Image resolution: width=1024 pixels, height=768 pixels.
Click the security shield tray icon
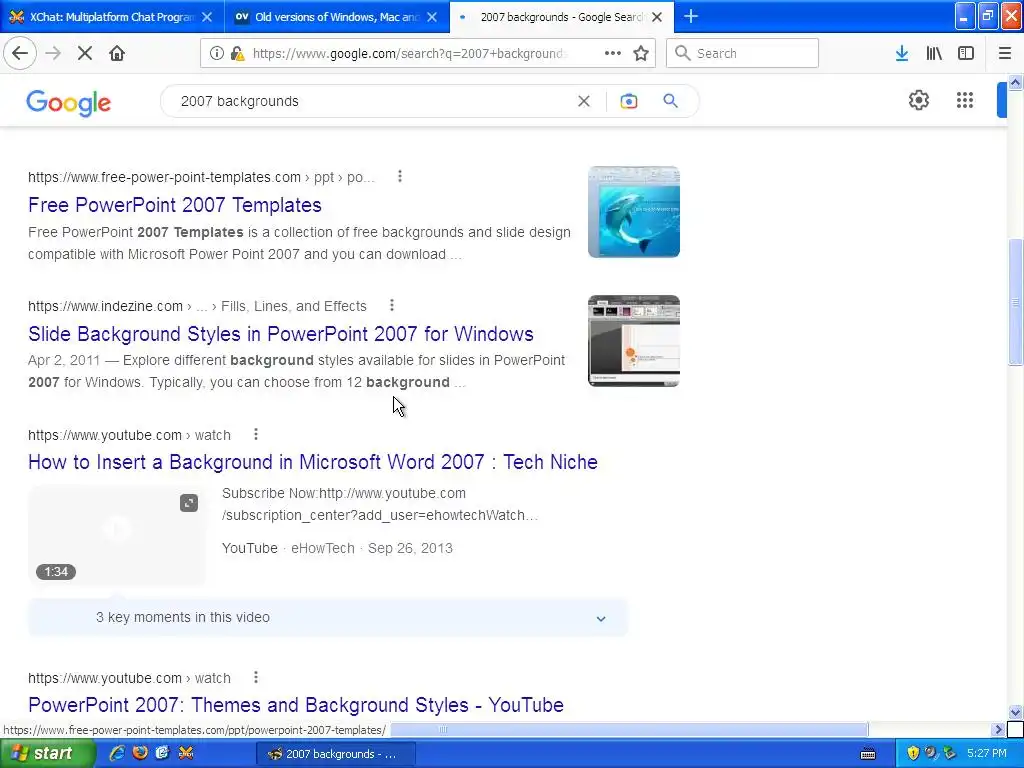[913, 753]
